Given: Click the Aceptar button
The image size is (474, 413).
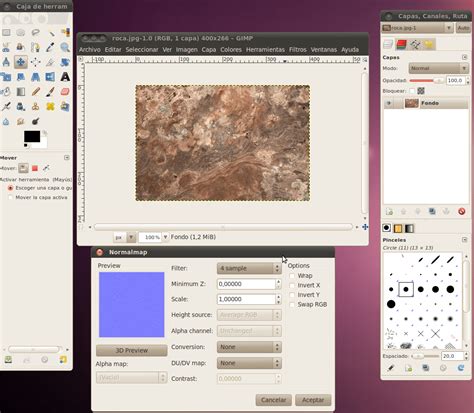Looking at the screenshot, I should click(x=313, y=400).
